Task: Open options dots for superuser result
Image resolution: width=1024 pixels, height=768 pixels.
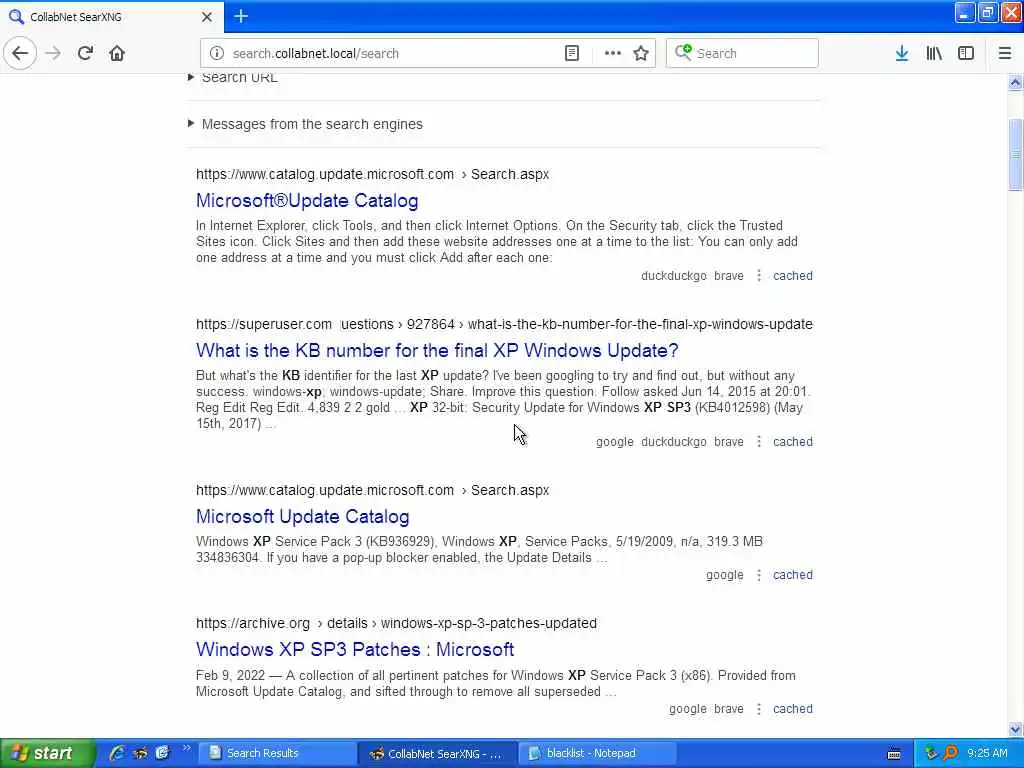Action: pyautogui.click(x=758, y=441)
